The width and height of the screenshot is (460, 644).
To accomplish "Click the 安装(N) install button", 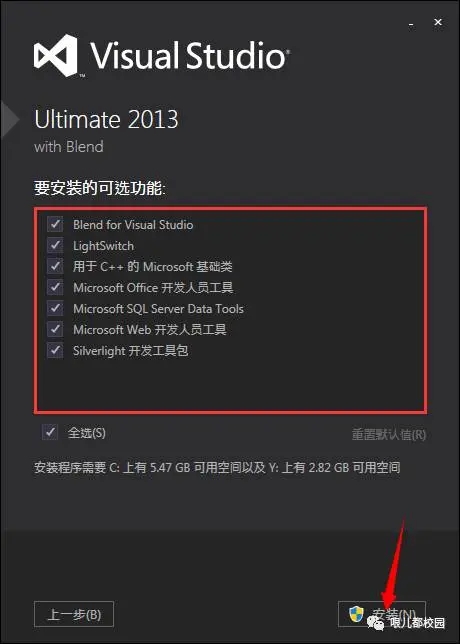I will pos(382,614).
